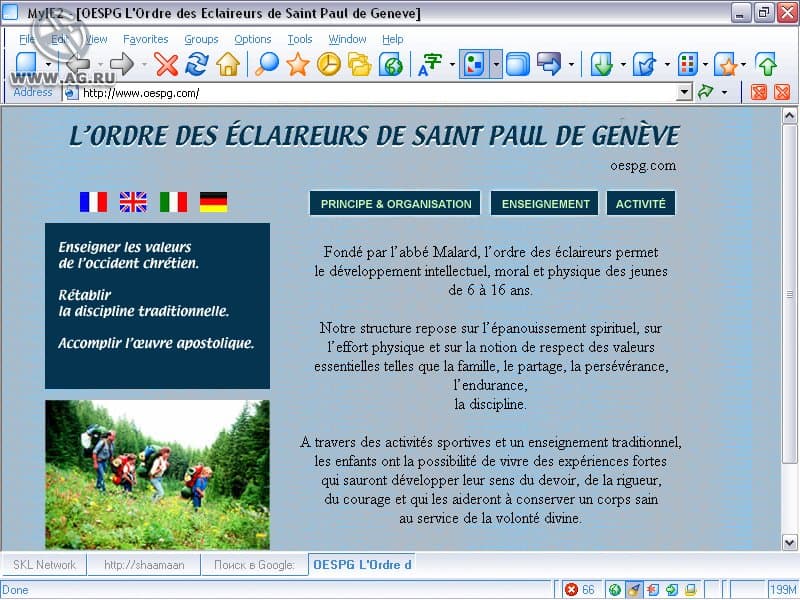Expand the green down arrow icon dropdown
The height and width of the screenshot is (600, 800).
click(x=623, y=65)
